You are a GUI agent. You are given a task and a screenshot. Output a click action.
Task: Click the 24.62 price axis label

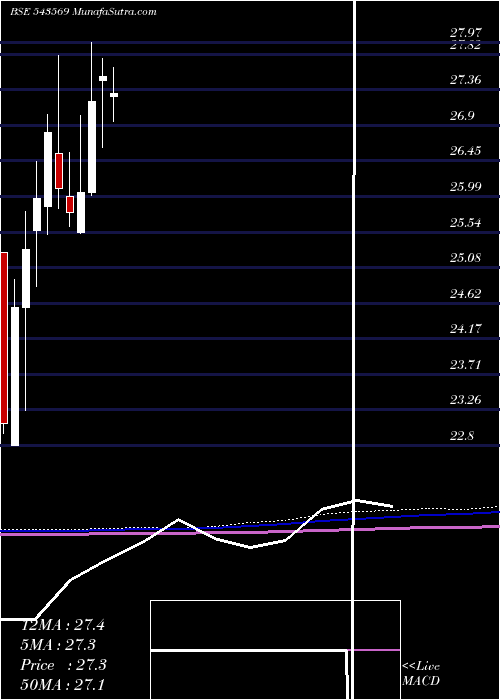465,294
